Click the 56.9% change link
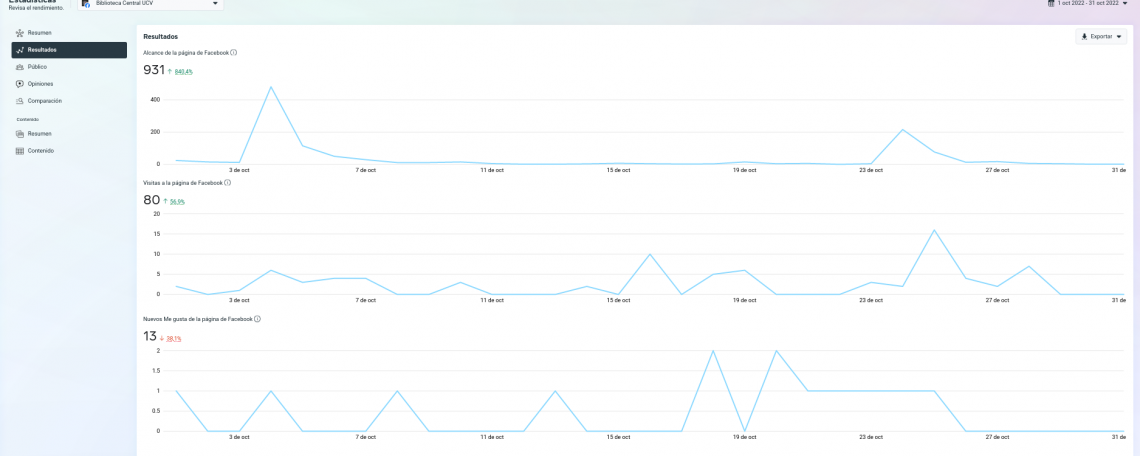 177,201
